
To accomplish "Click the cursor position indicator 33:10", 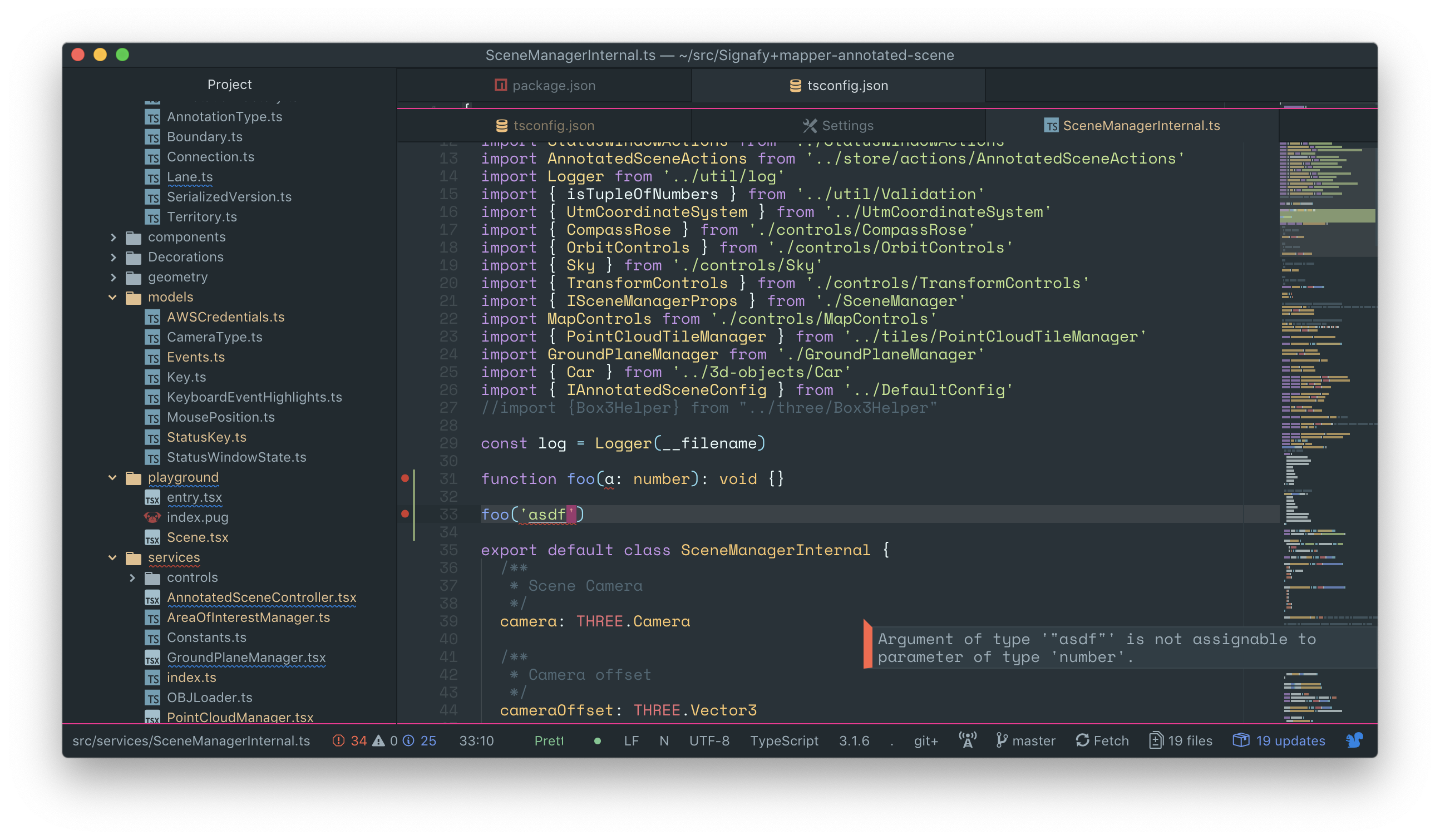I will [477, 740].
